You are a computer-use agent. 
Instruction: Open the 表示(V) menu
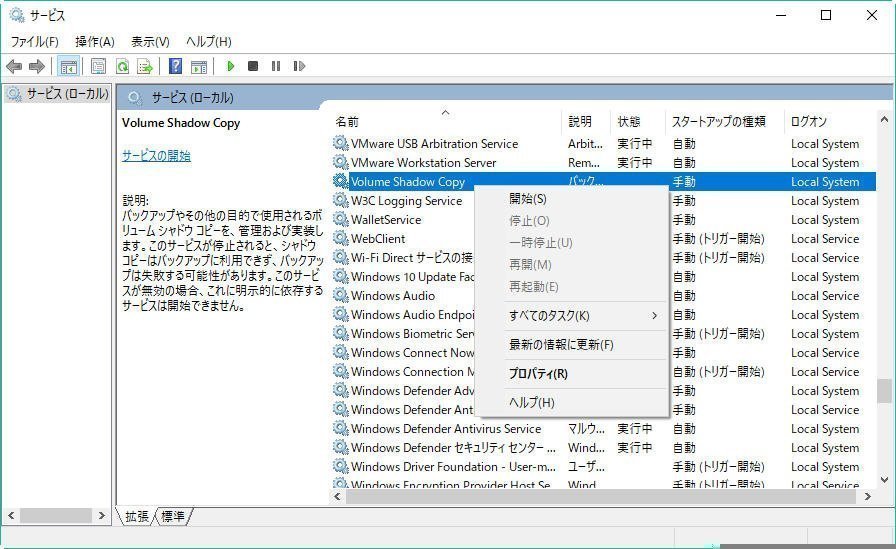(x=150, y=41)
